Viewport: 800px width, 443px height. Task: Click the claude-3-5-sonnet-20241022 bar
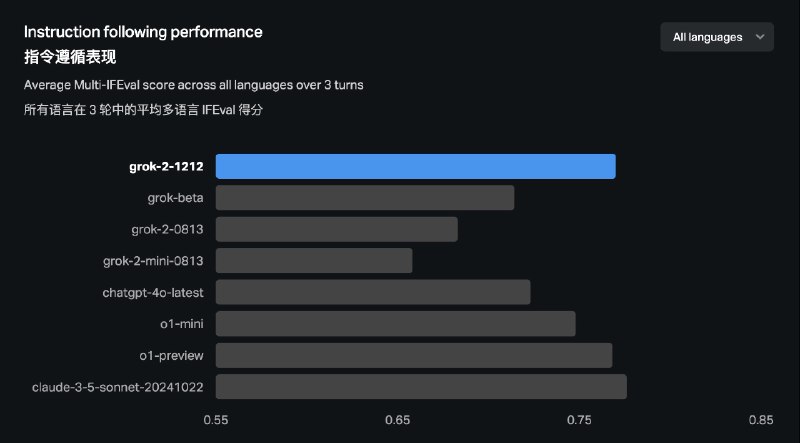[421, 387]
